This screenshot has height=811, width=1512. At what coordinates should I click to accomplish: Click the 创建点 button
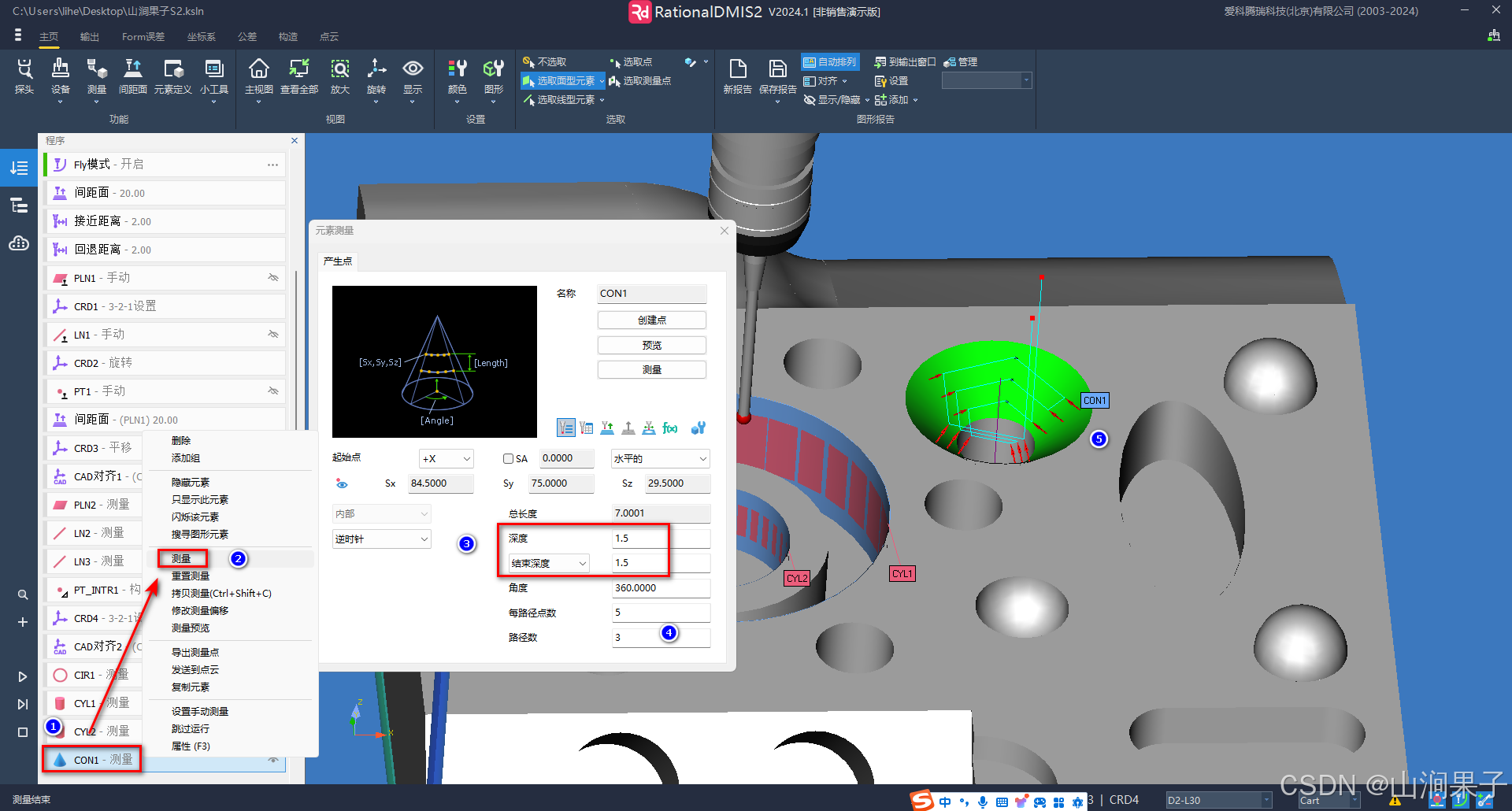click(x=652, y=320)
